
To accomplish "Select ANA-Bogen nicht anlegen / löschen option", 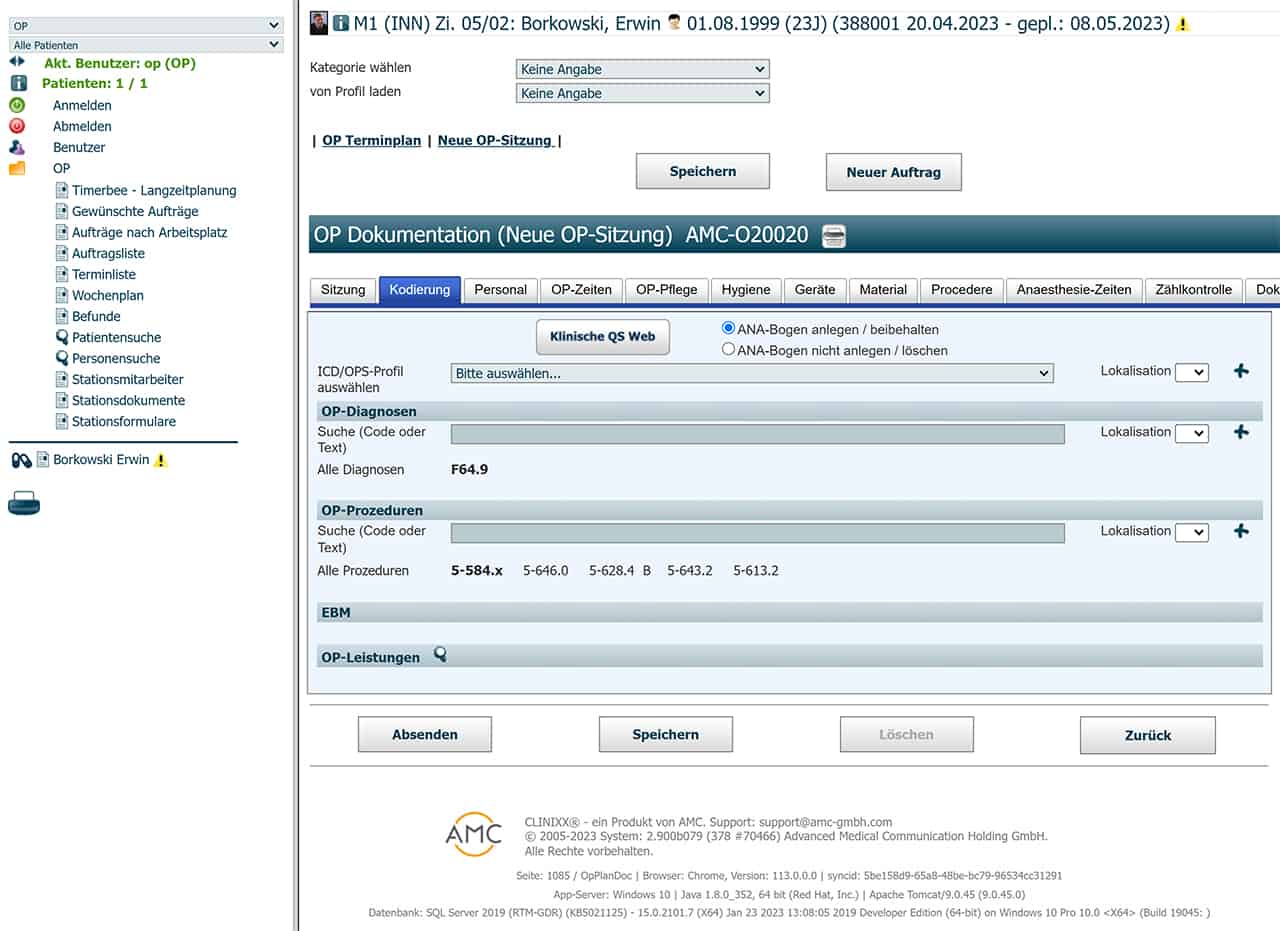I will tap(729, 350).
